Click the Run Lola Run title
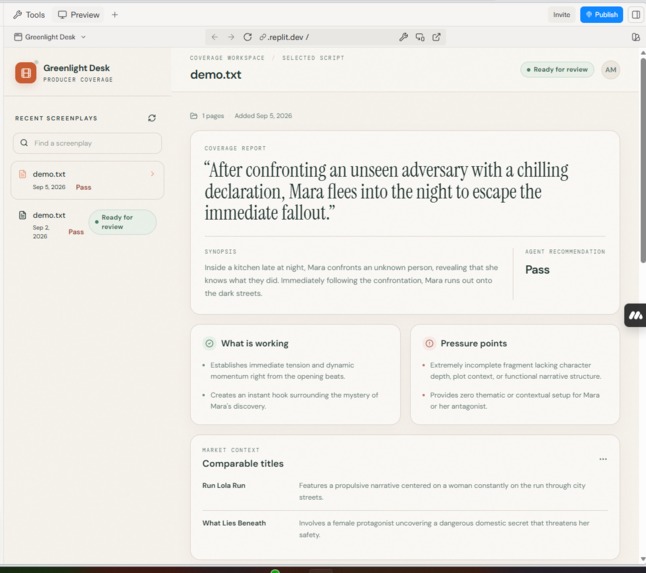This screenshot has width=646, height=573. (x=224, y=485)
